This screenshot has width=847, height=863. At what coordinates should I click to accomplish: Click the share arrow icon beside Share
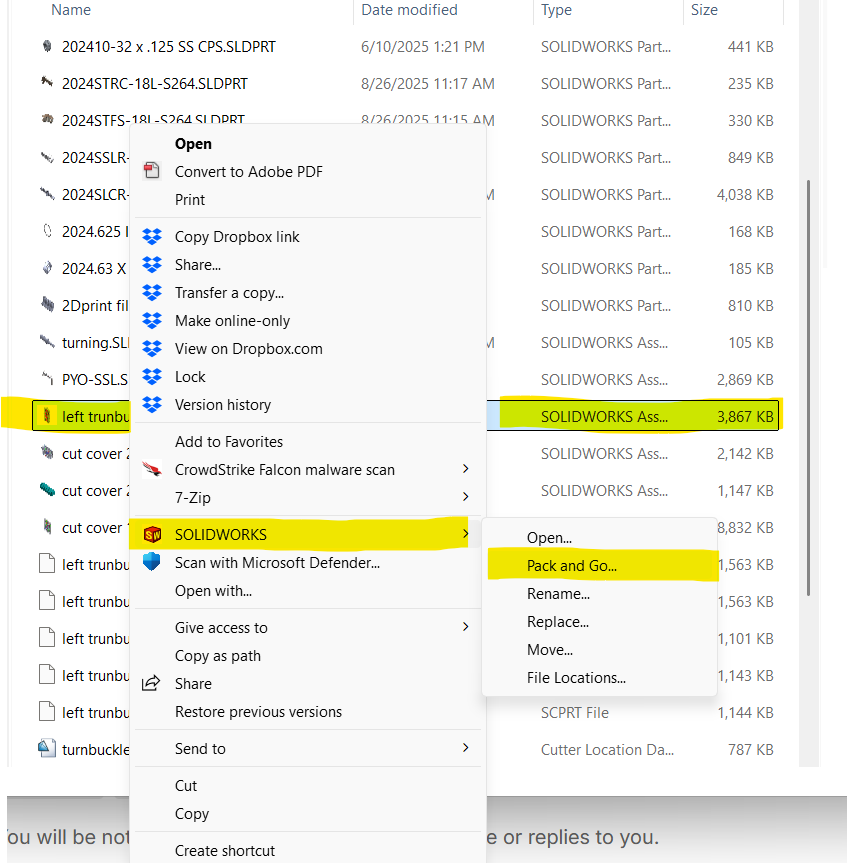[x=152, y=684]
